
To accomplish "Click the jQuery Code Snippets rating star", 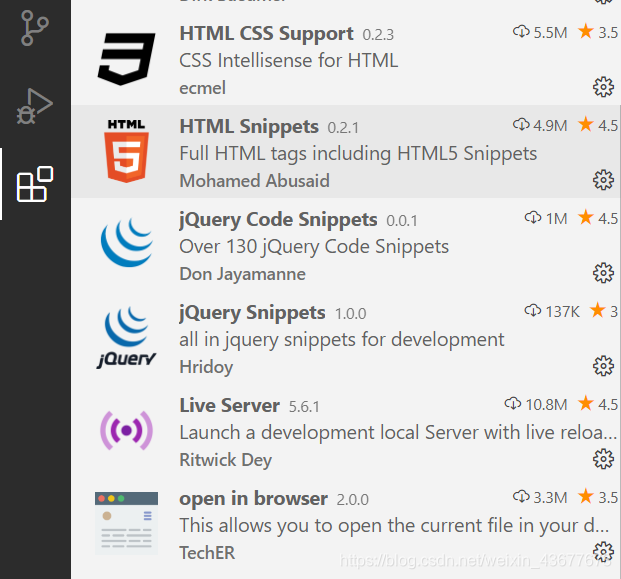I will (586, 217).
